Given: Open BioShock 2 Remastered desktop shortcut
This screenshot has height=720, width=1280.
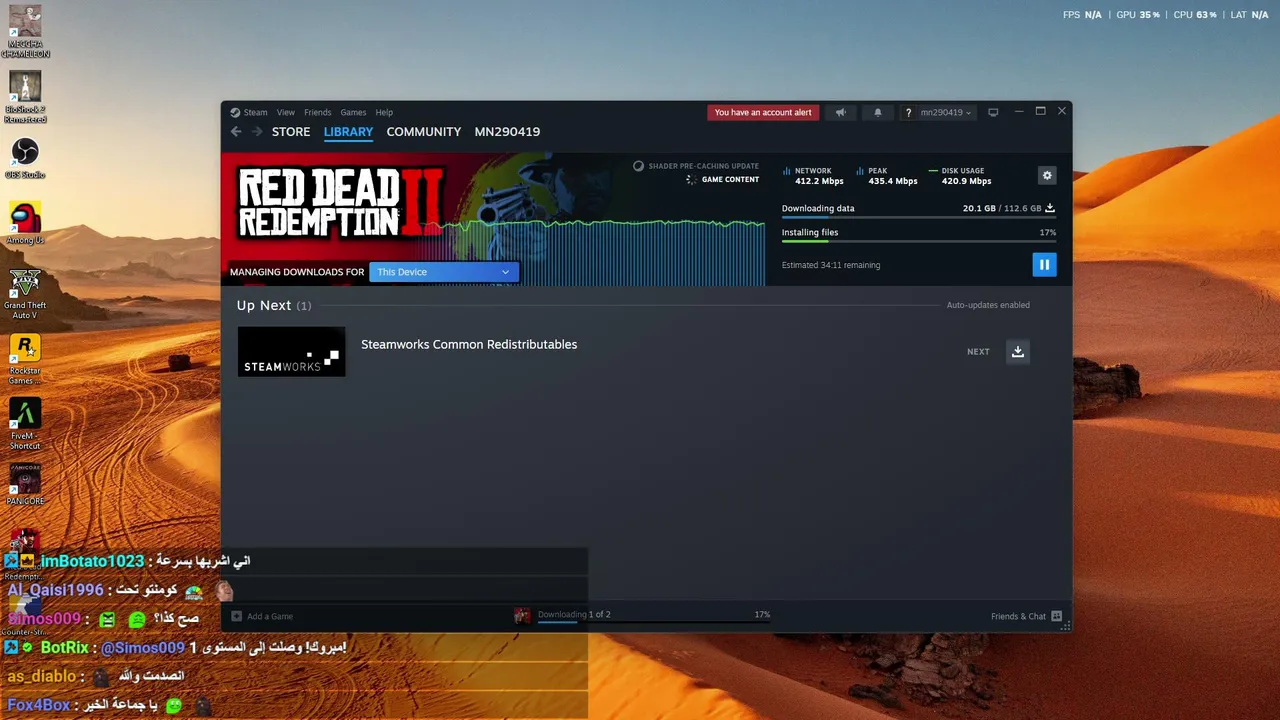Looking at the screenshot, I should coord(25,98).
